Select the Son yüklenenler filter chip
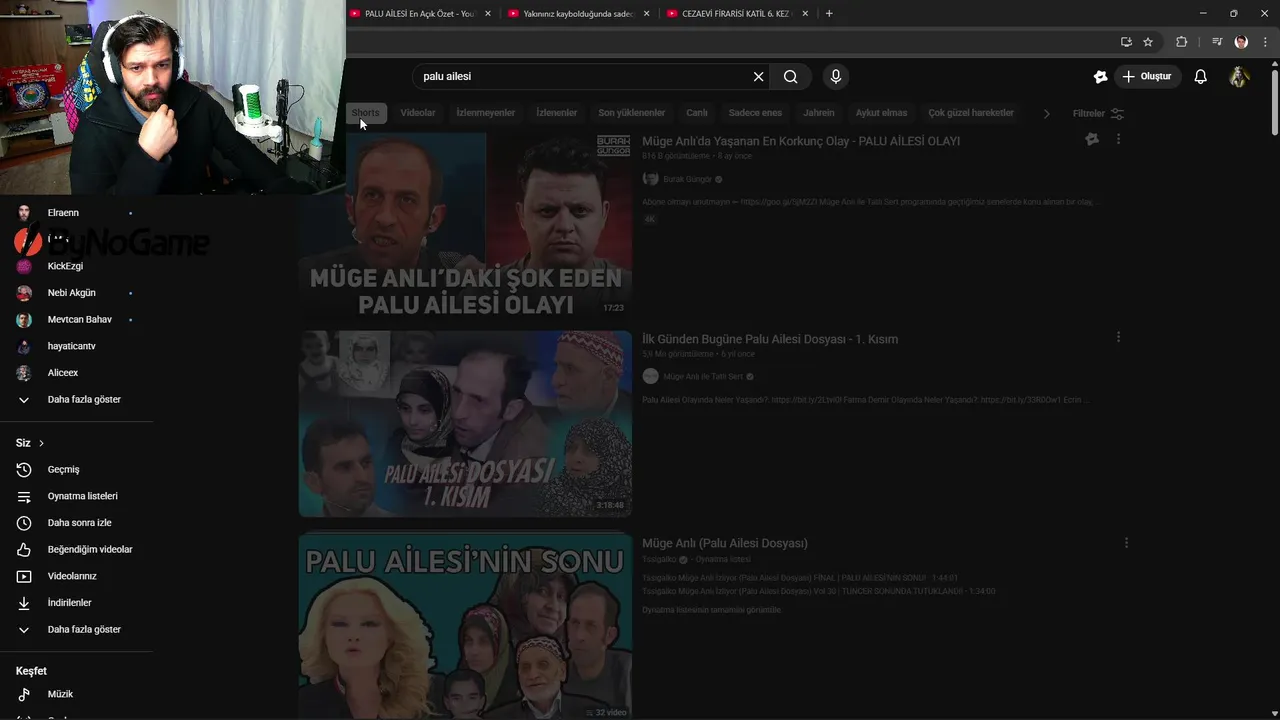 click(632, 113)
